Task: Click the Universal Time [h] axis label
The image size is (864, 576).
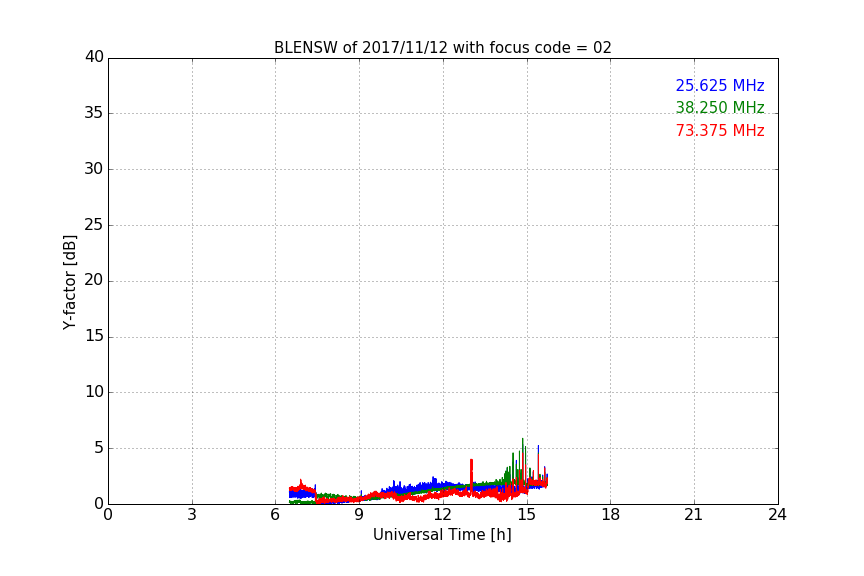Action: pos(442,535)
